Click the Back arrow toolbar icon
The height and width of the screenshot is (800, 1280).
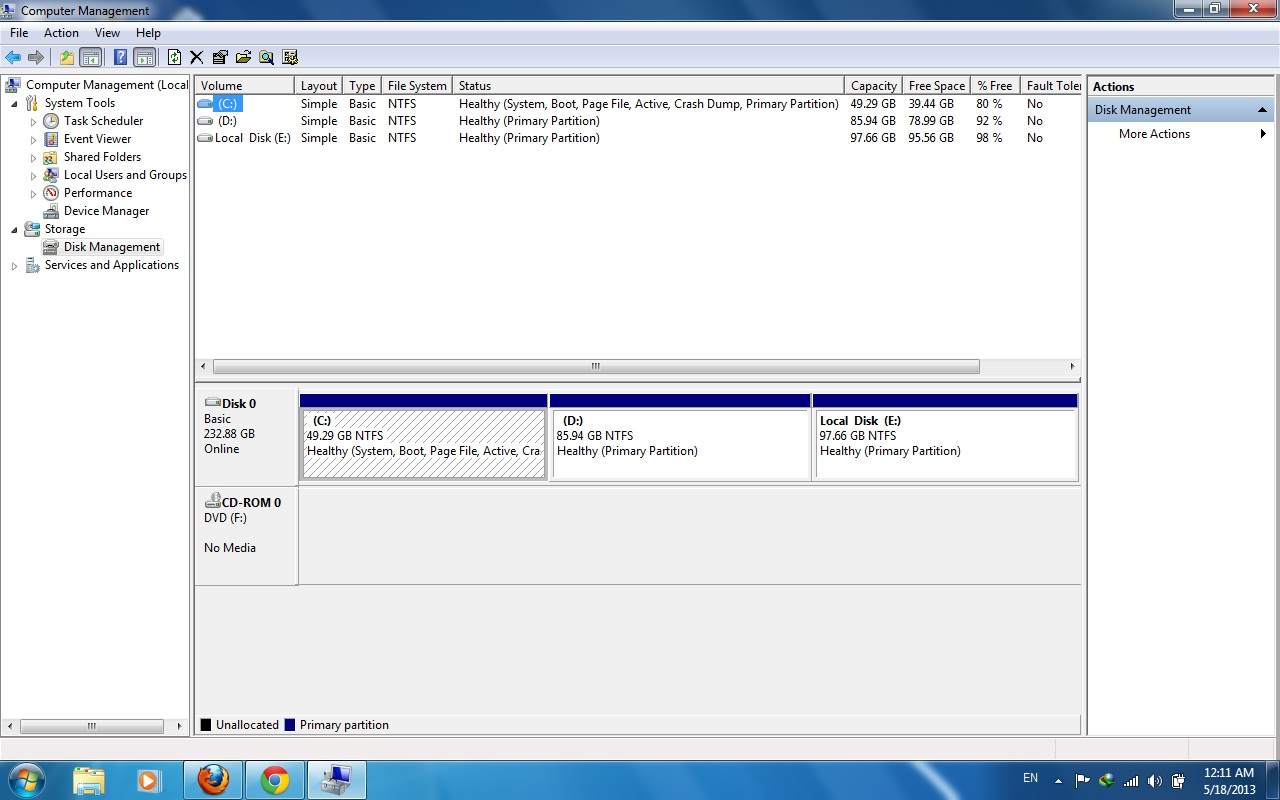click(13, 58)
